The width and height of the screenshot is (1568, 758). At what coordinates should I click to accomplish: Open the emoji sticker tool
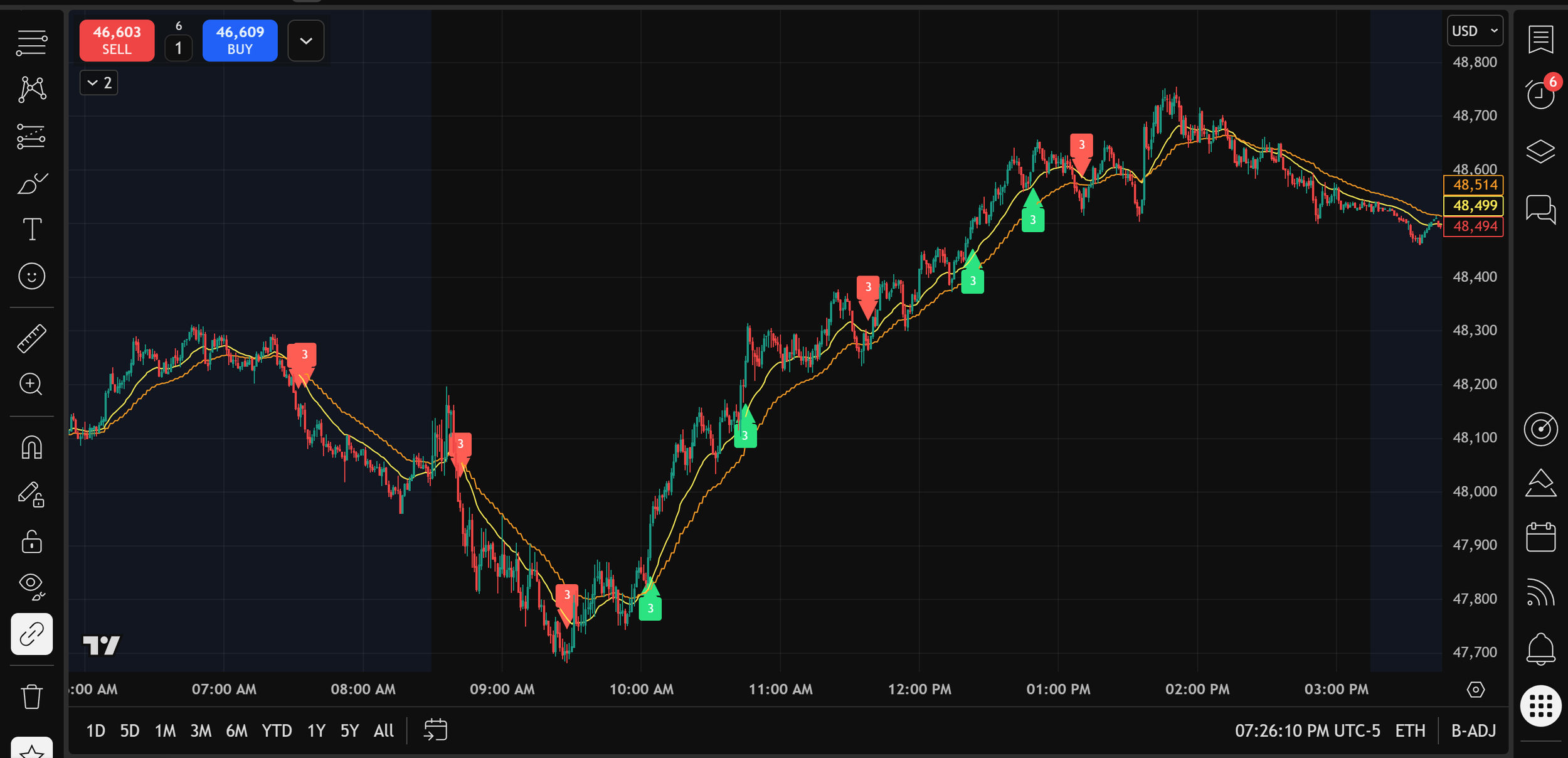click(x=31, y=276)
